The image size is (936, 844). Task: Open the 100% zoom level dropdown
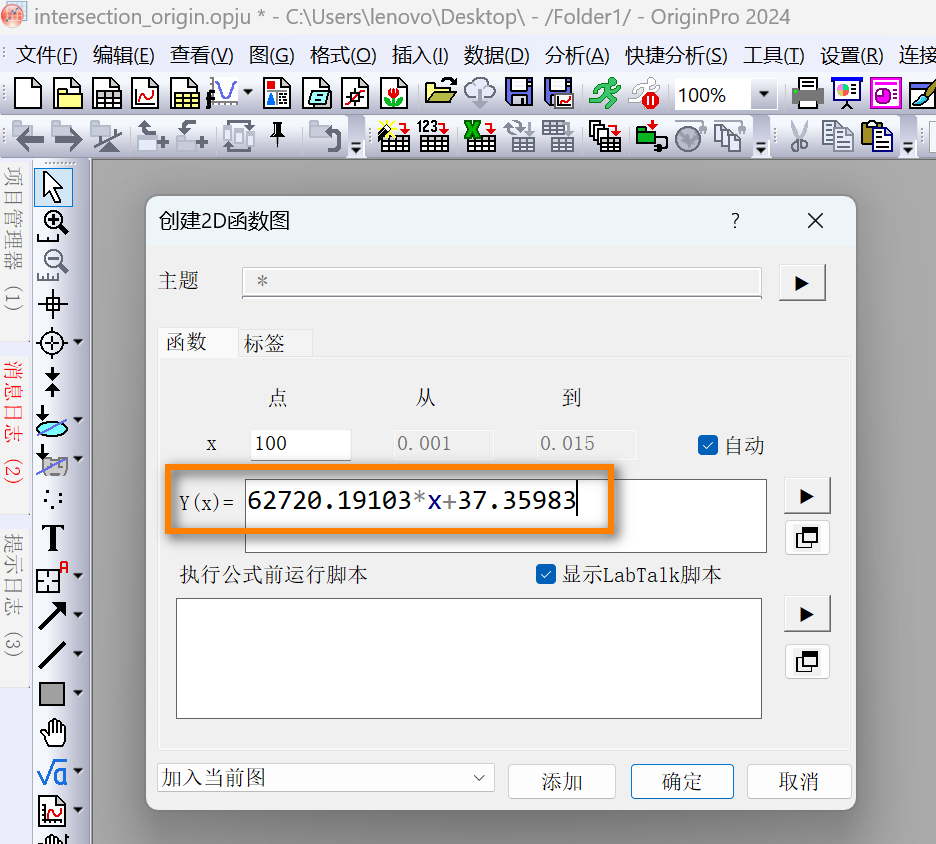point(764,95)
